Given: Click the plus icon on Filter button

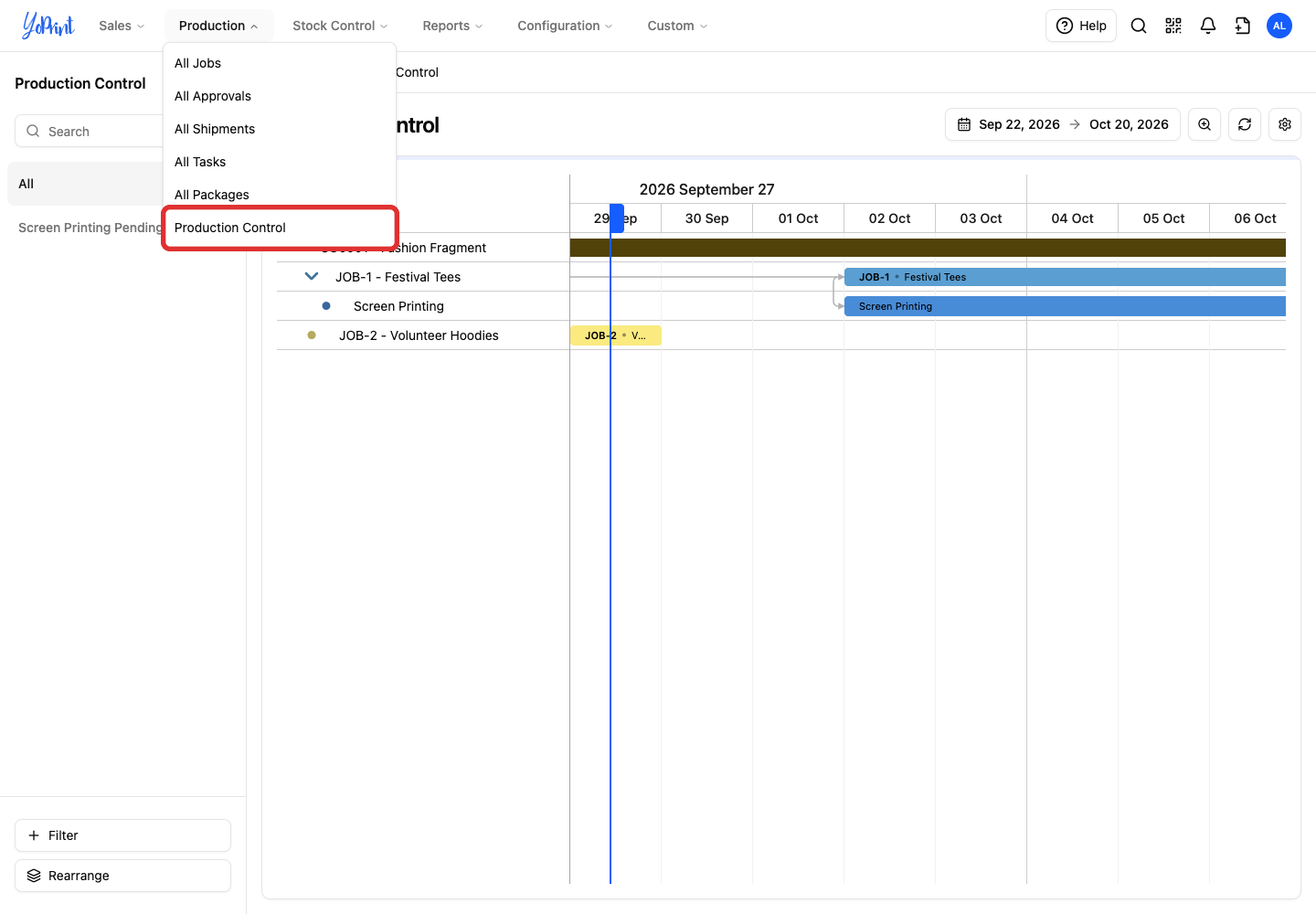Looking at the screenshot, I should (x=34, y=835).
